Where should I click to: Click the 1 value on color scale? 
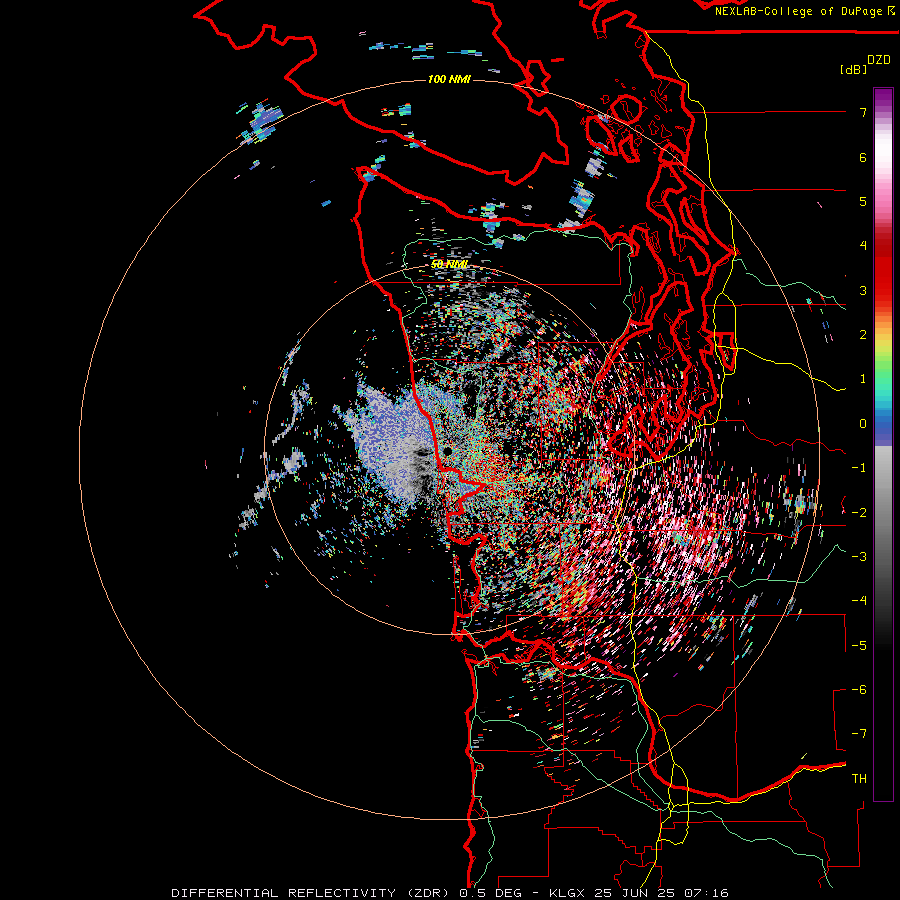pos(863,379)
